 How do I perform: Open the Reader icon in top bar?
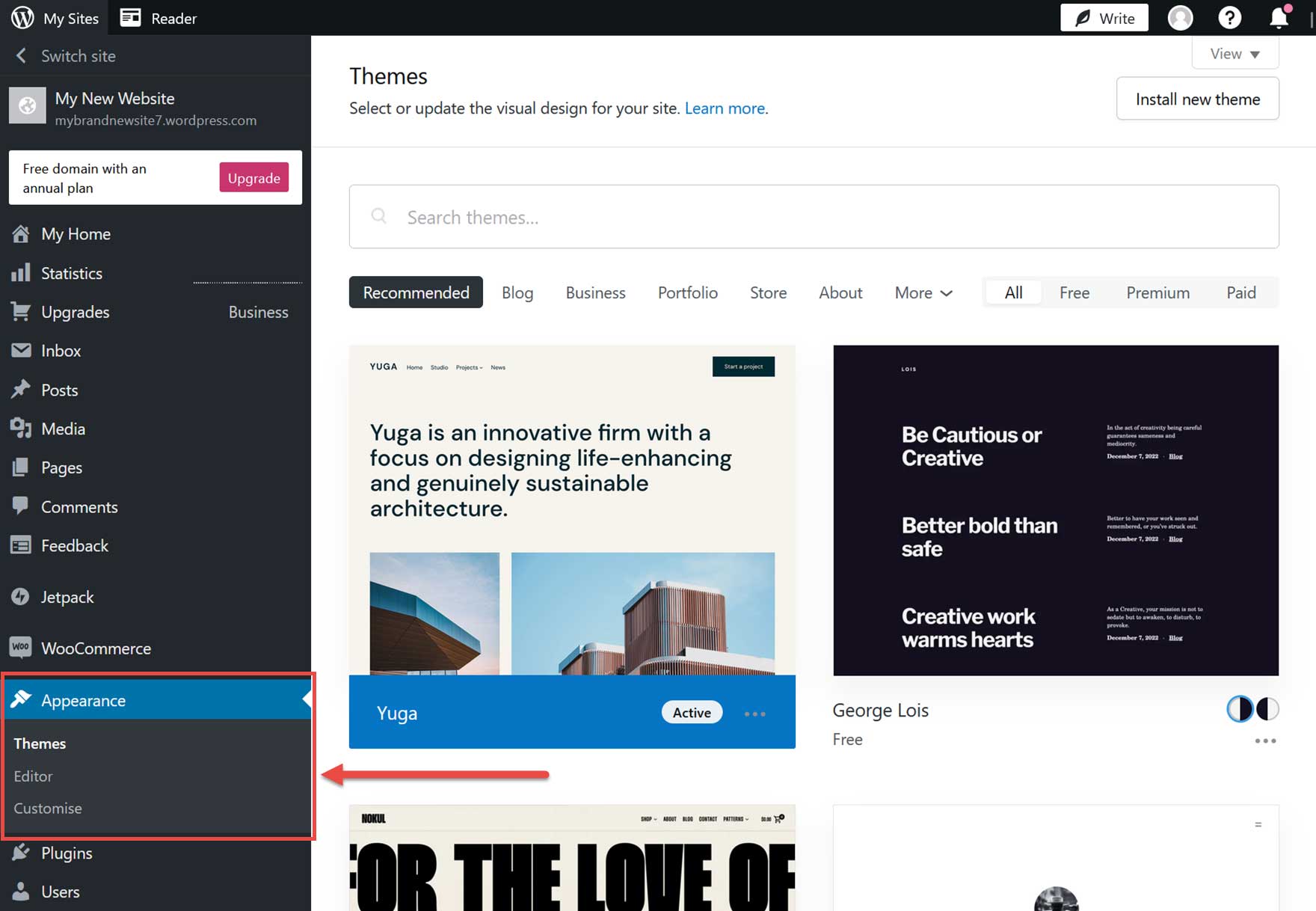(x=131, y=17)
